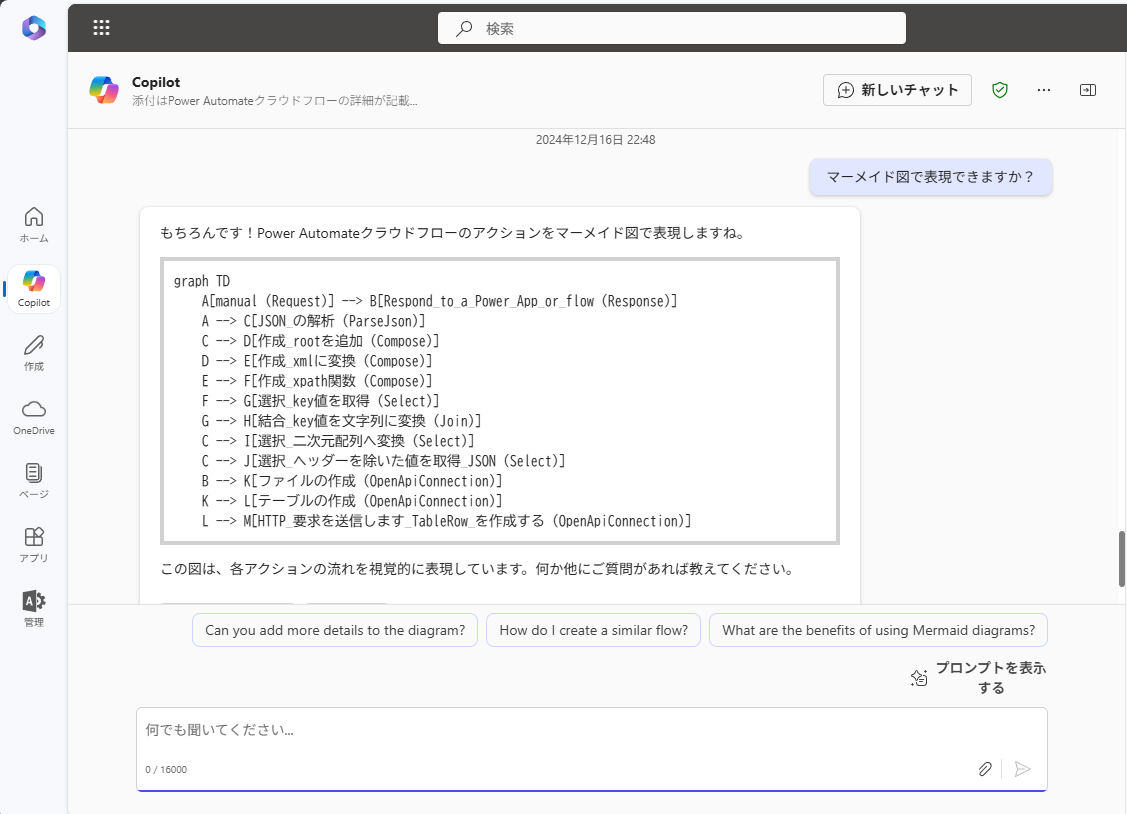Click the closing sentence この図は、各アクション...
The image size is (1127, 814).
479,569
